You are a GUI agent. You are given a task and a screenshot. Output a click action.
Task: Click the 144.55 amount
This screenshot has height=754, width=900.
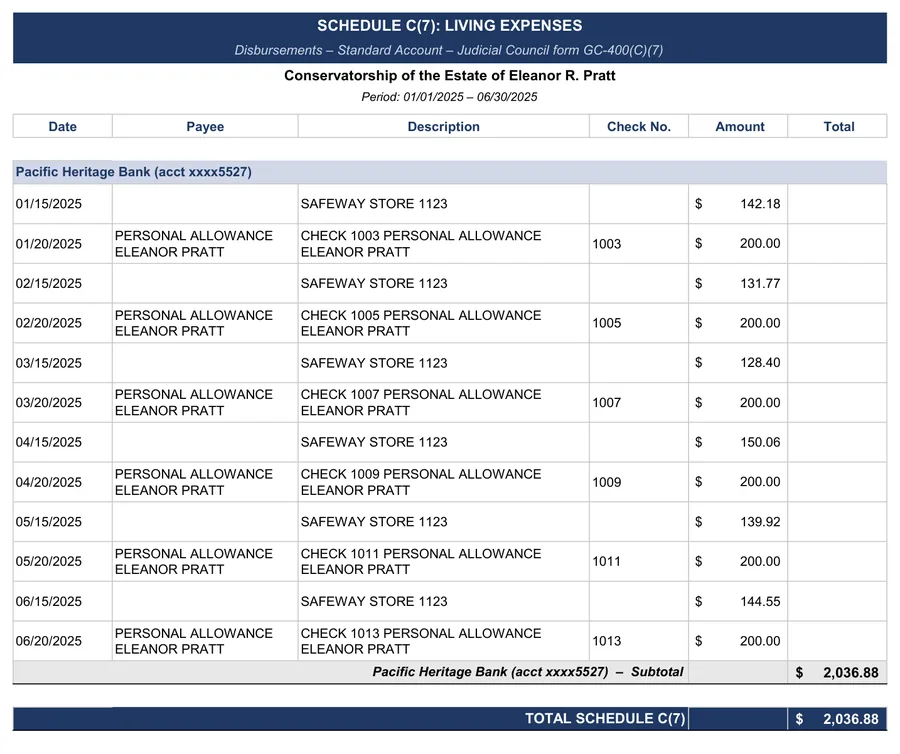pos(760,601)
